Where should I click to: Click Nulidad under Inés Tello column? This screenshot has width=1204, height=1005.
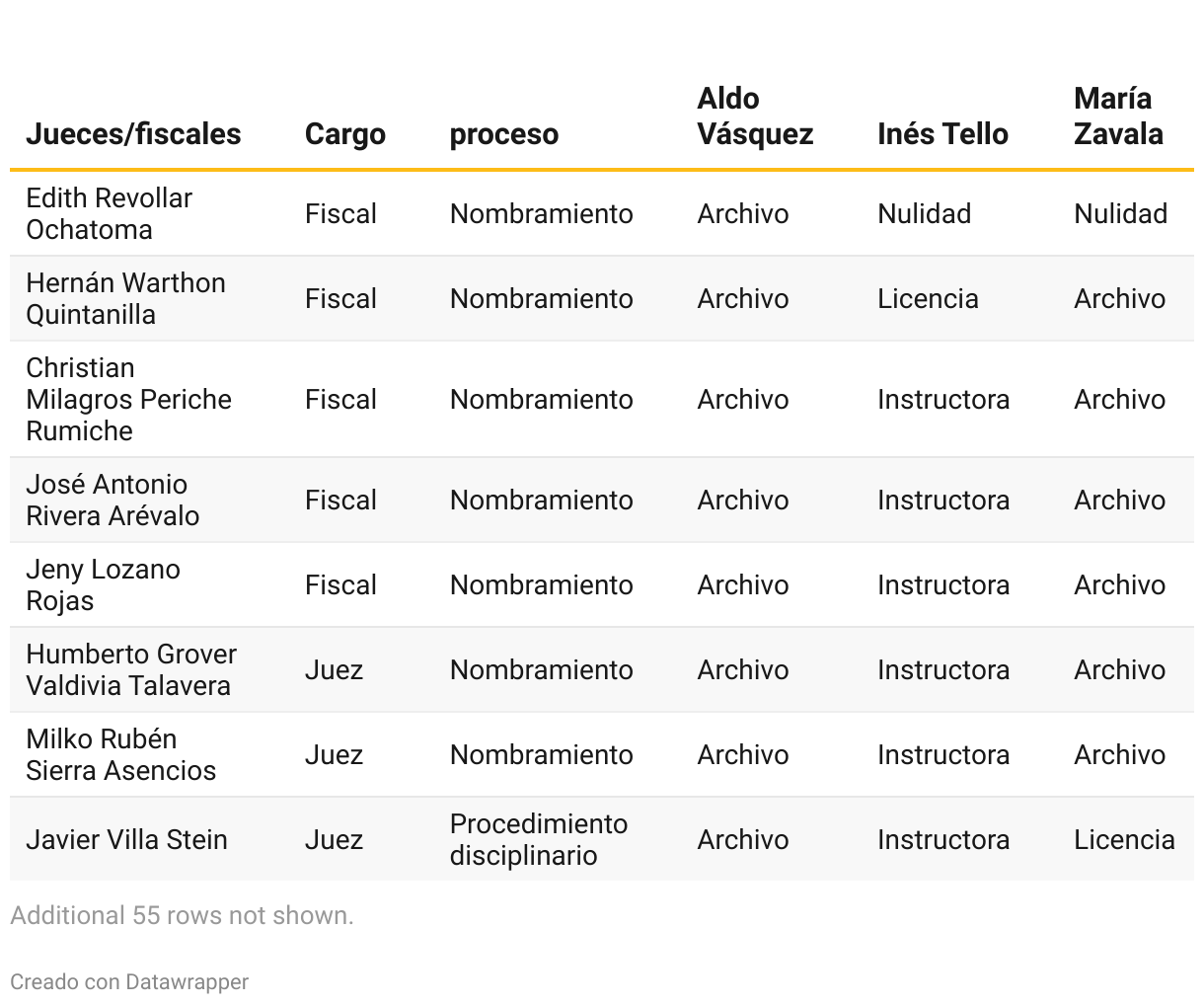tap(924, 213)
